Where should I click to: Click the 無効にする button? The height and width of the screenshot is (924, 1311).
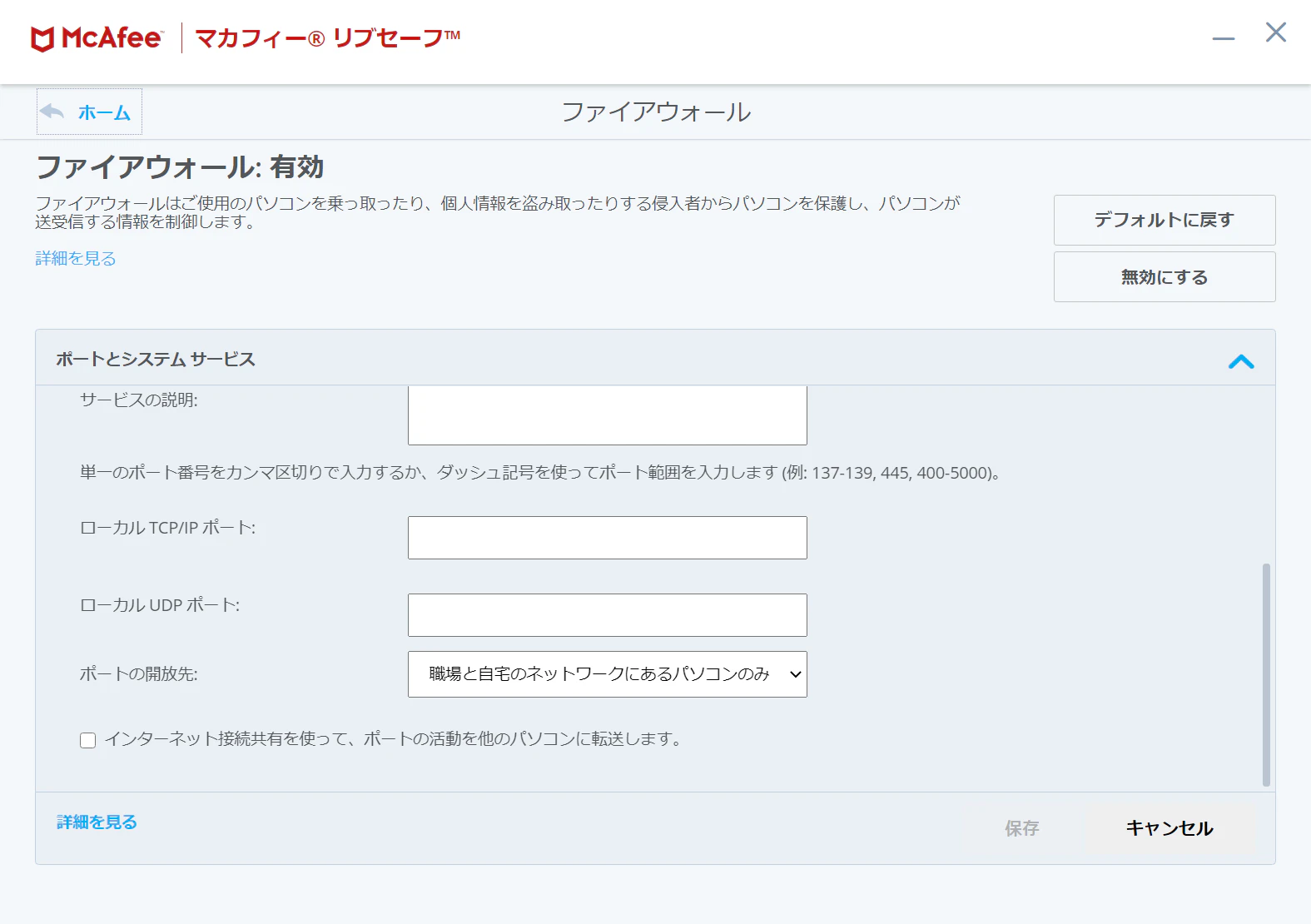1165,276
